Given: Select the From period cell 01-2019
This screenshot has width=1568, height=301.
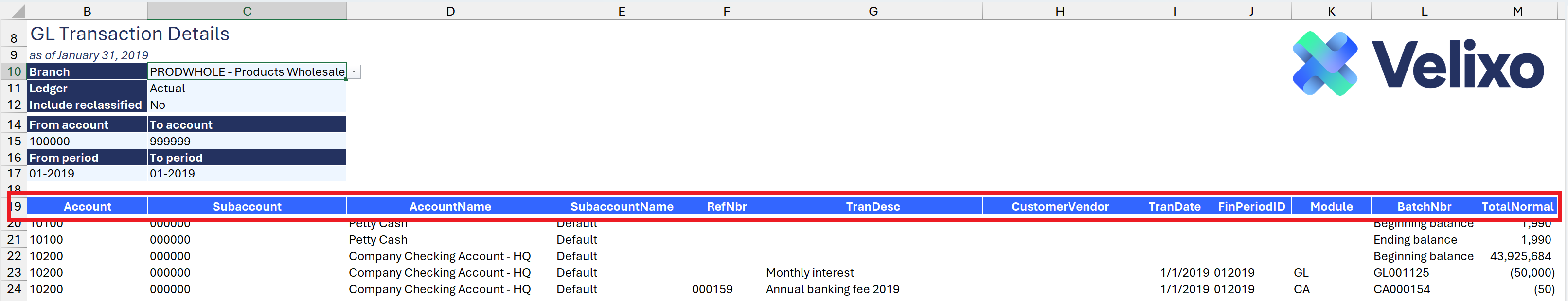Looking at the screenshot, I should click(x=87, y=173).
